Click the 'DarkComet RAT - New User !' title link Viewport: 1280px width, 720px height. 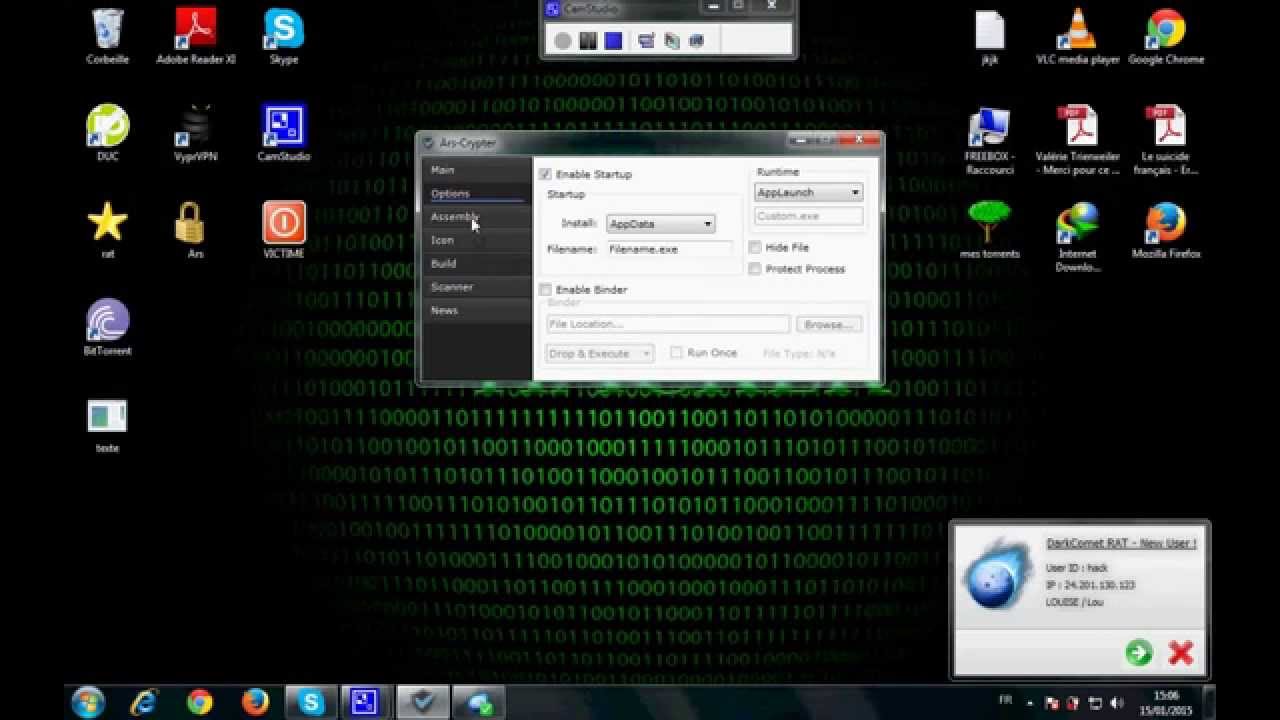[1121, 543]
